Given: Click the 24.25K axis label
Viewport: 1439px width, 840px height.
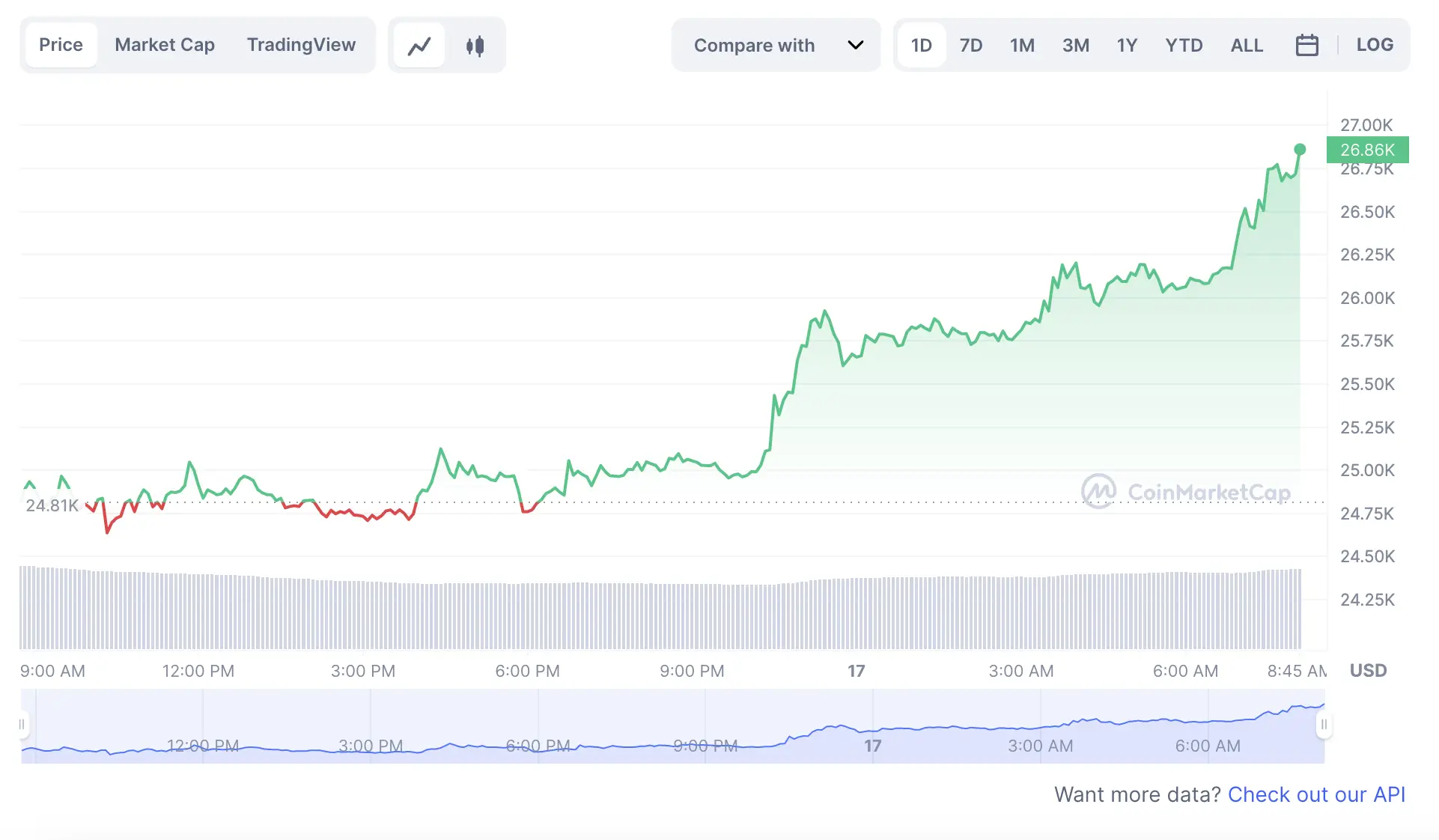Looking at the screenshot, I should point(1367,600).
